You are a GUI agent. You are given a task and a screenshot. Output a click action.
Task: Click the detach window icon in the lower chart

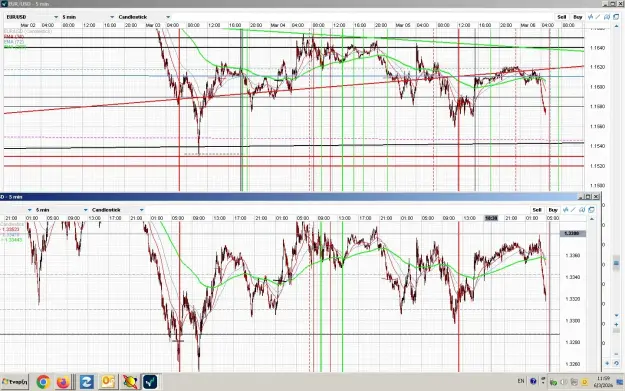coord(591,210)
